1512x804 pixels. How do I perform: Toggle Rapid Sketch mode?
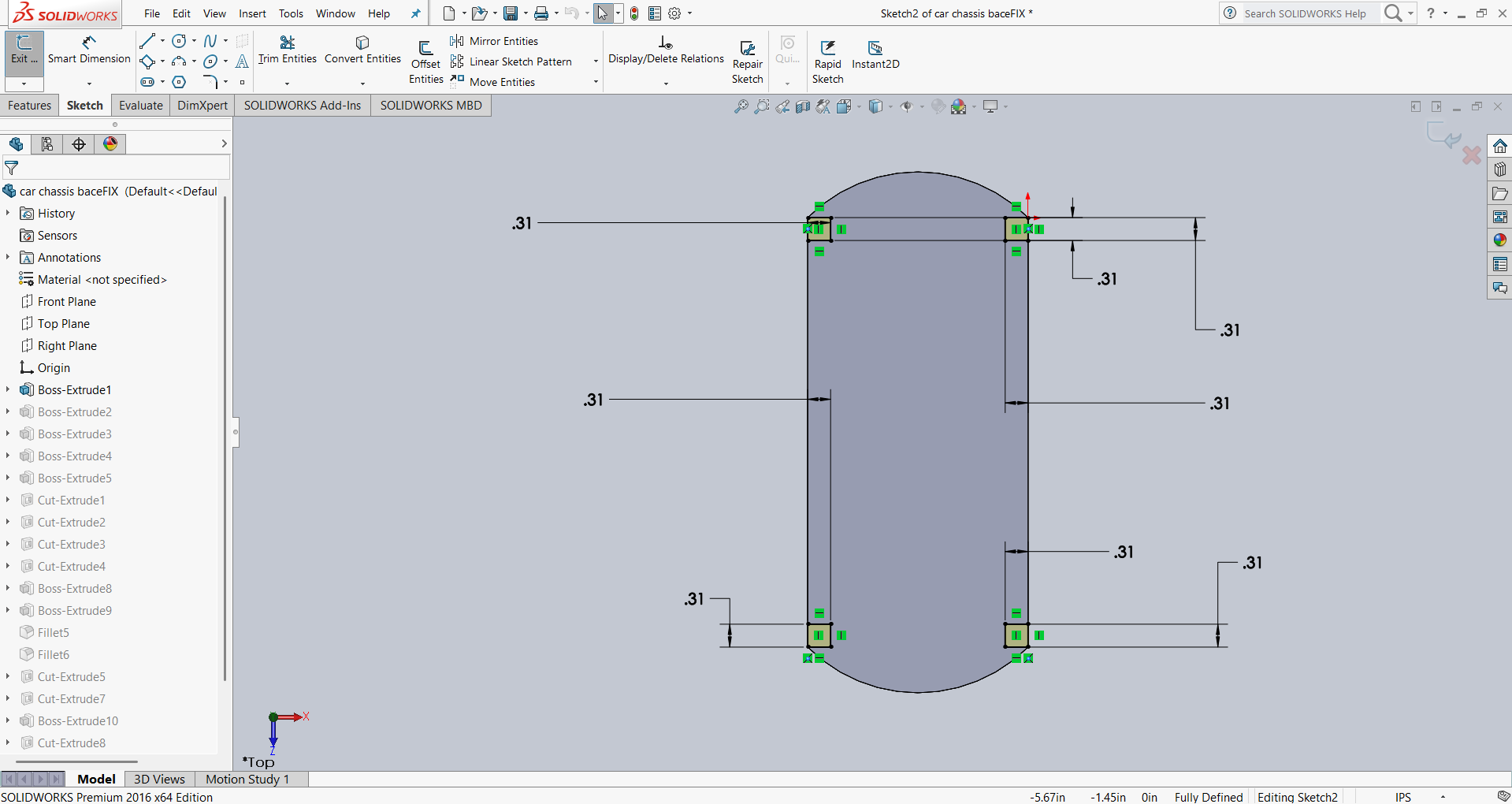828,61
